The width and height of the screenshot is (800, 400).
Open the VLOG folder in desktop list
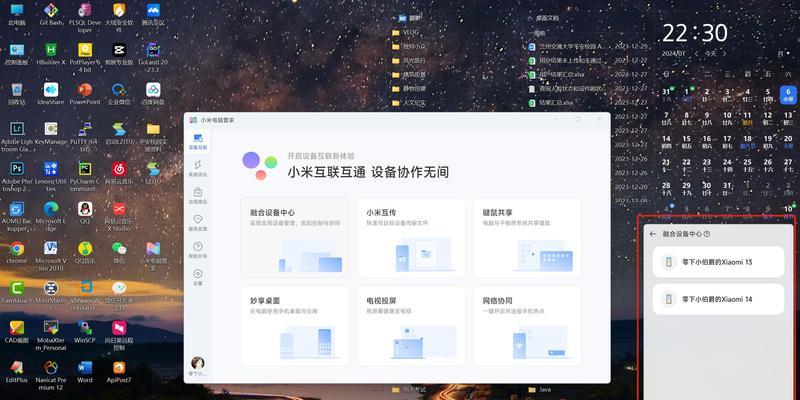point(406,32)
